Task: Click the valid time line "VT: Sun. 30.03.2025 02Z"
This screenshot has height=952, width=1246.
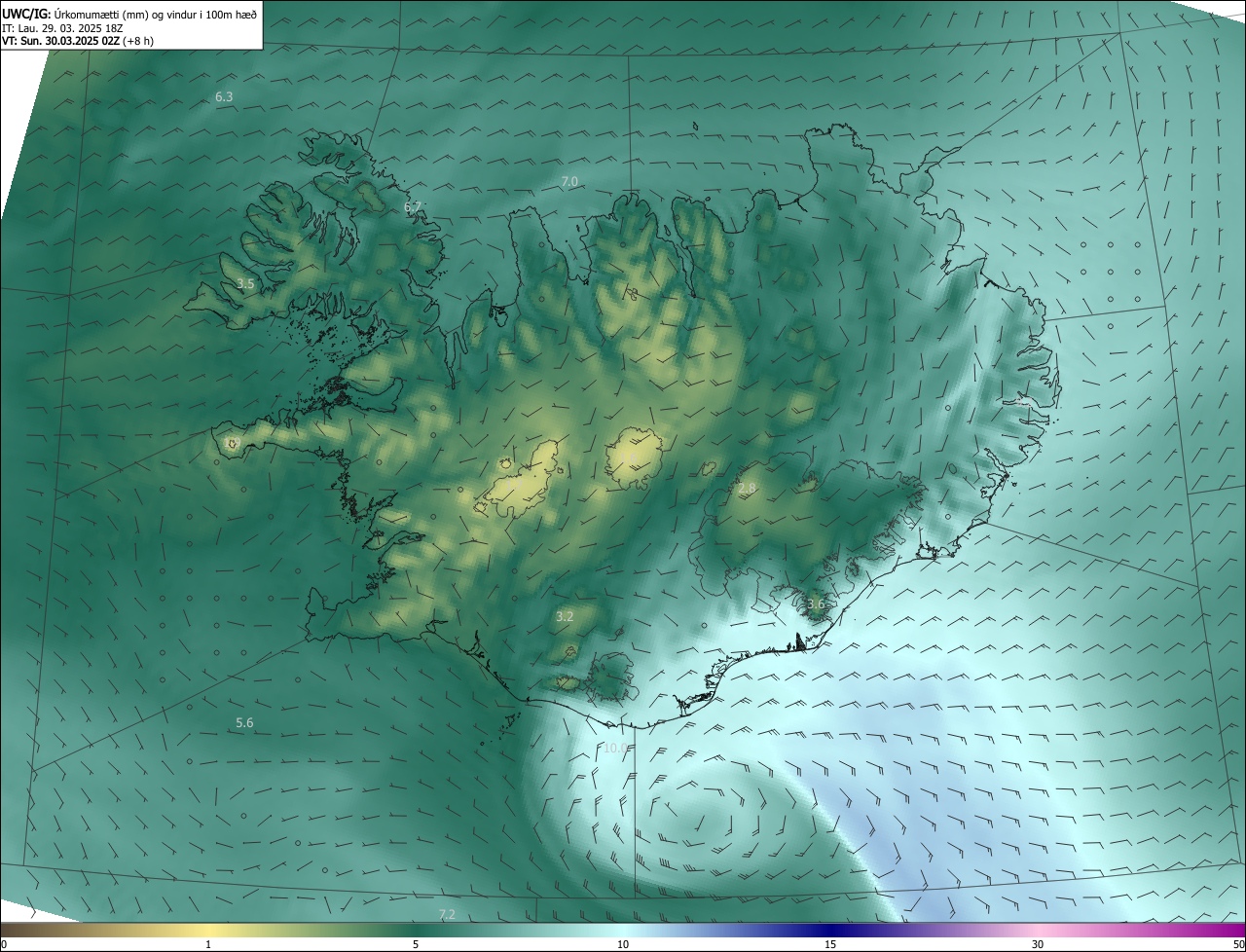Action: coord(60,41)
